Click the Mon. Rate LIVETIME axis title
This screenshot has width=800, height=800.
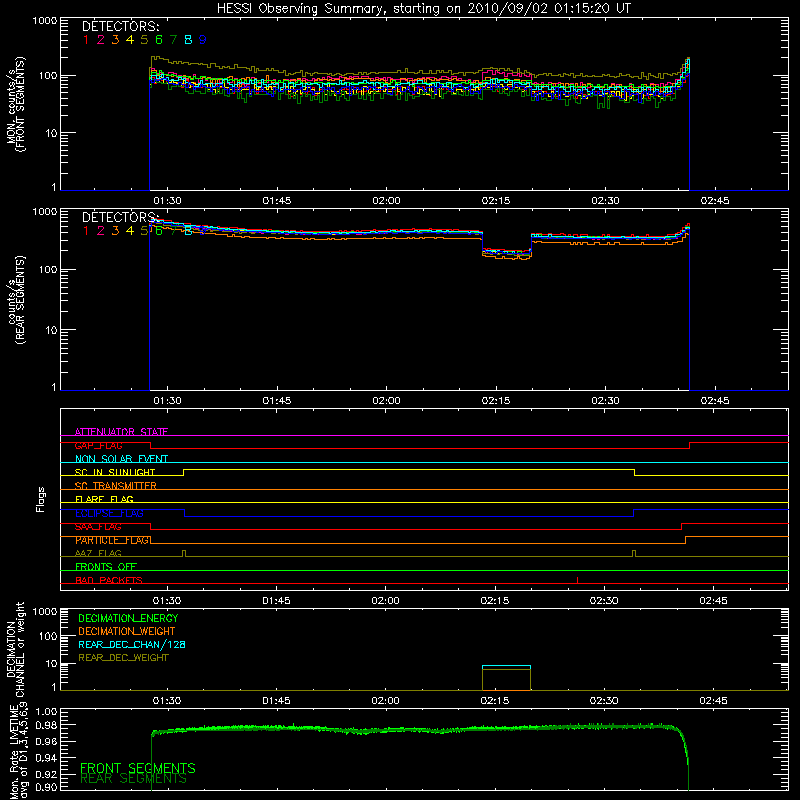19,753
